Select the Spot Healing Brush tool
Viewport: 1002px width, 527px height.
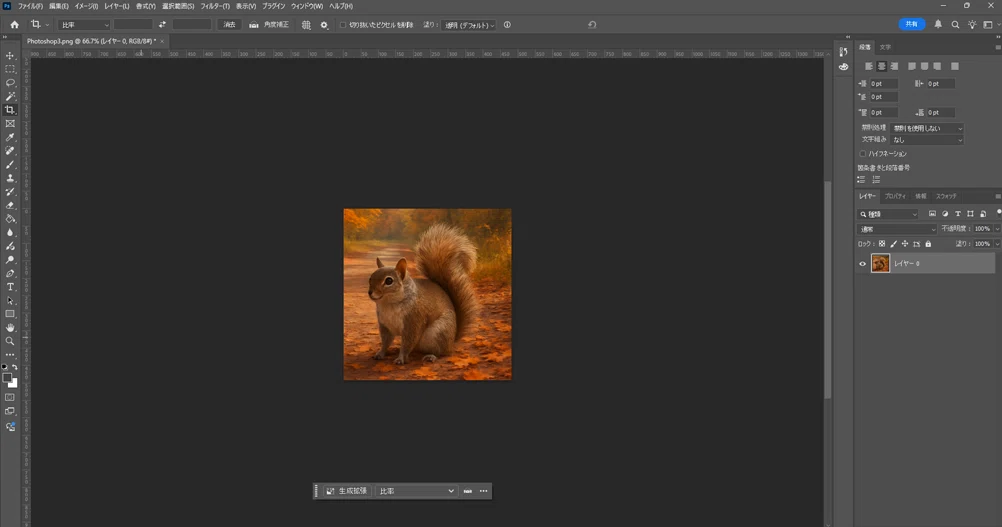pyautogui.click(x=10, y=151)
